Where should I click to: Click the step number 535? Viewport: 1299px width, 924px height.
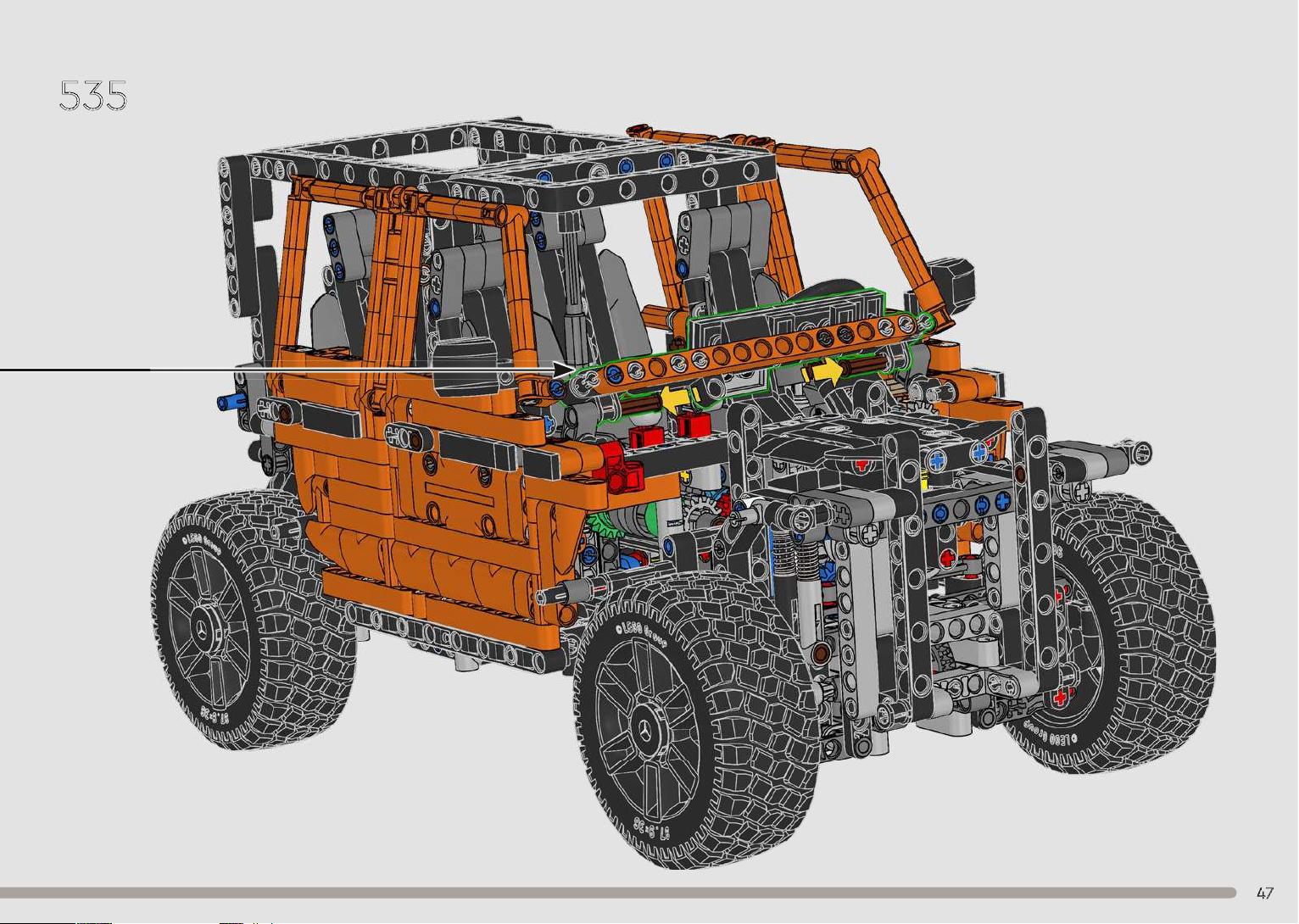tap(93, 96)
